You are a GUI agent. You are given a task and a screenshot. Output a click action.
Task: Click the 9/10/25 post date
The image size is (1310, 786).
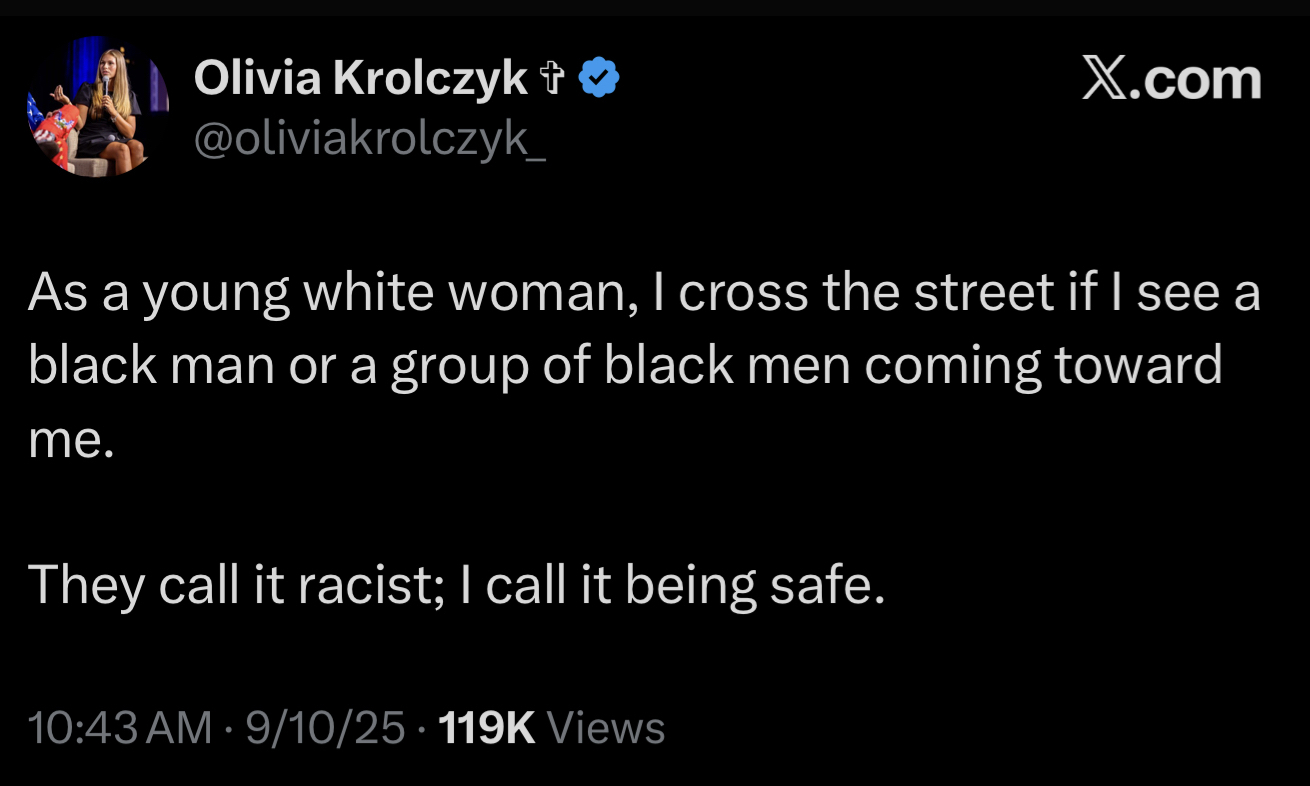click(x=325, y=727)
